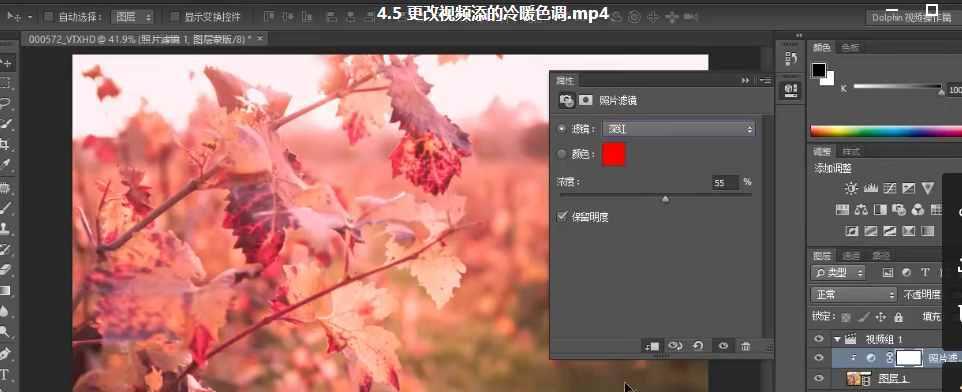Click align left edges icon in options bar
The height and width of the screenshot is (392, 962).
[x=331, y=17]
